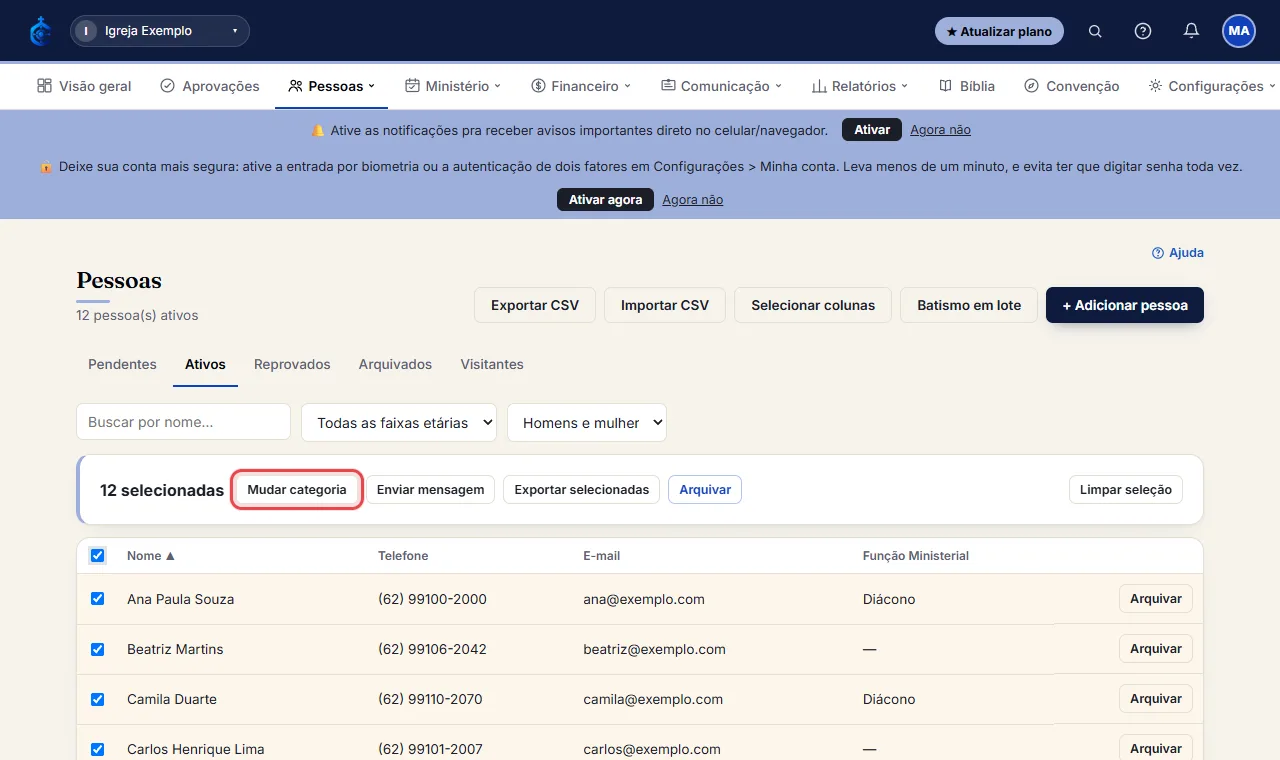Open the Homens e mulheres gender filter
Viewport: 1280px width, 760px height.
pos(587,422)
